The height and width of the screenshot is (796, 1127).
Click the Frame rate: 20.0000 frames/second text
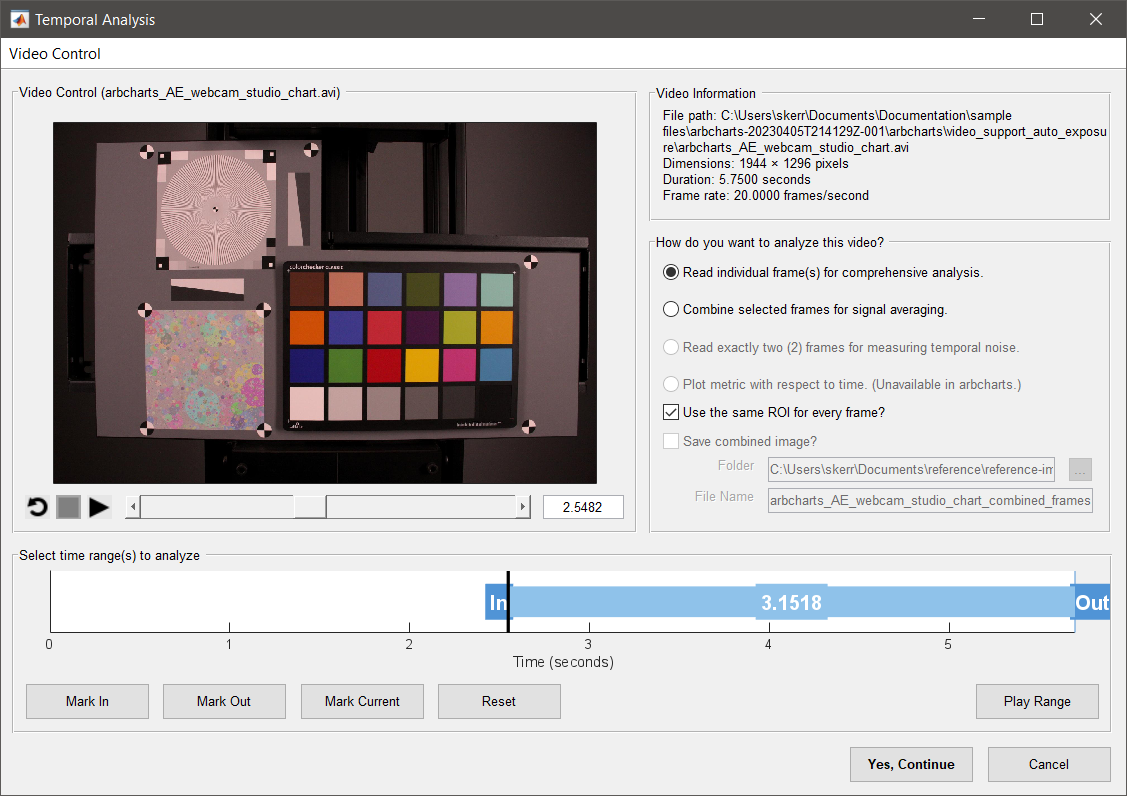click(x=765, y=196)
